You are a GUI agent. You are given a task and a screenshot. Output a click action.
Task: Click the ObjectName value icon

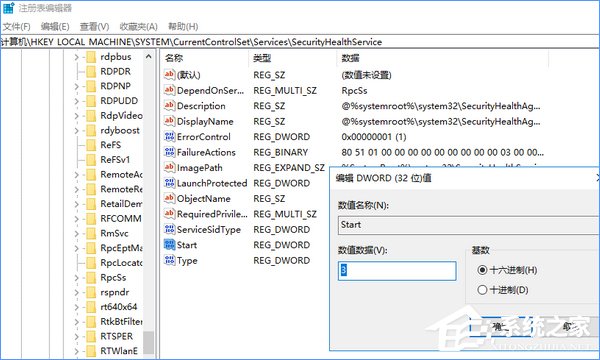pos(169,199)
